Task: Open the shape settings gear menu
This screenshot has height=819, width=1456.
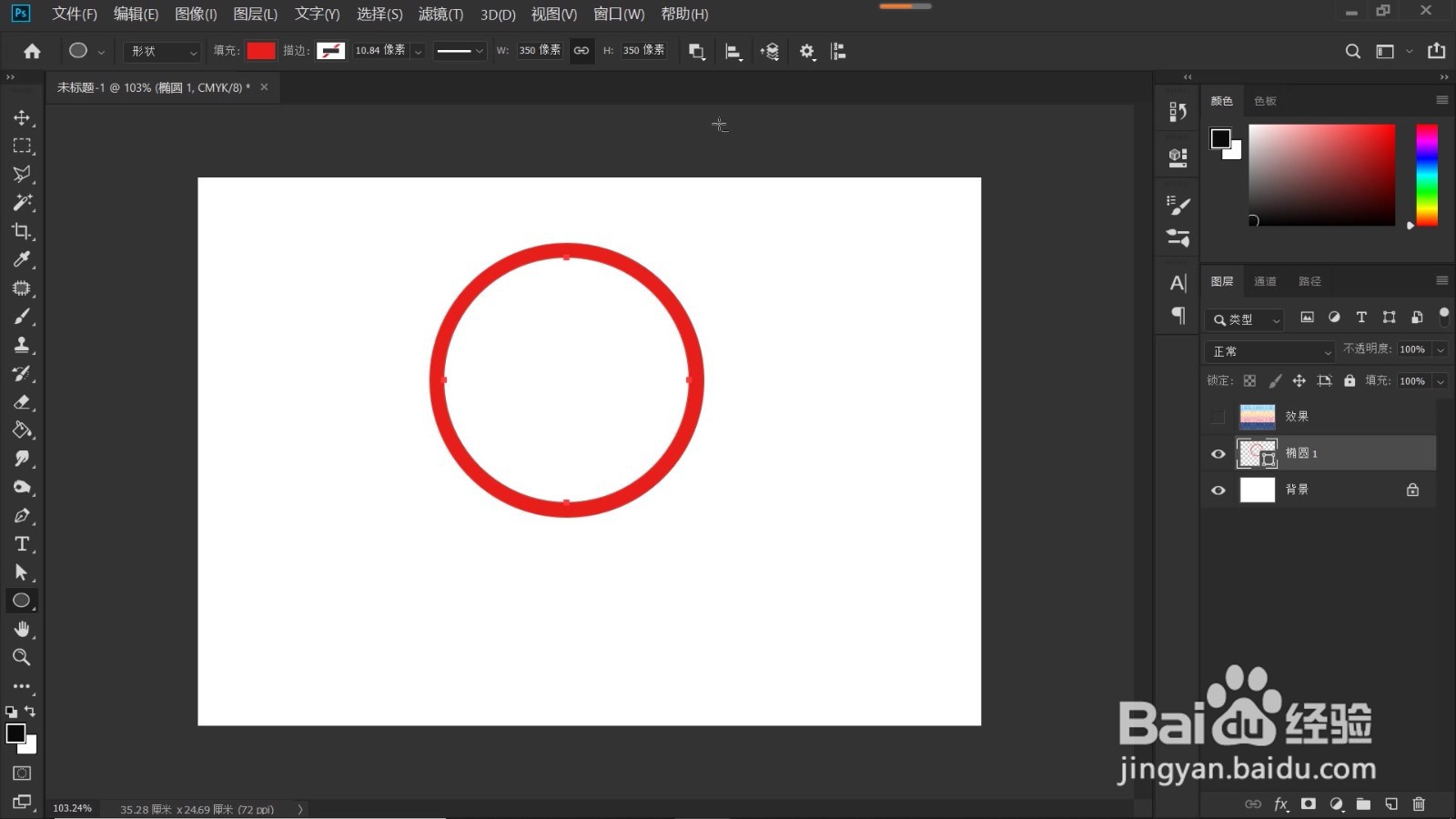Action: 806,51
